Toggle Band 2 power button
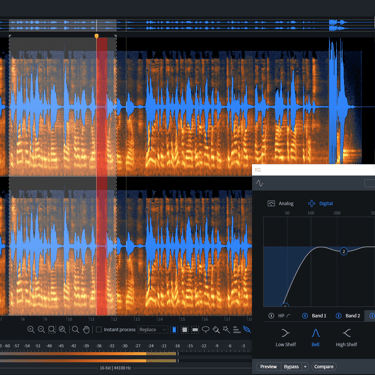The width and height of the screenshot is (375, 375). coord(338,316)
